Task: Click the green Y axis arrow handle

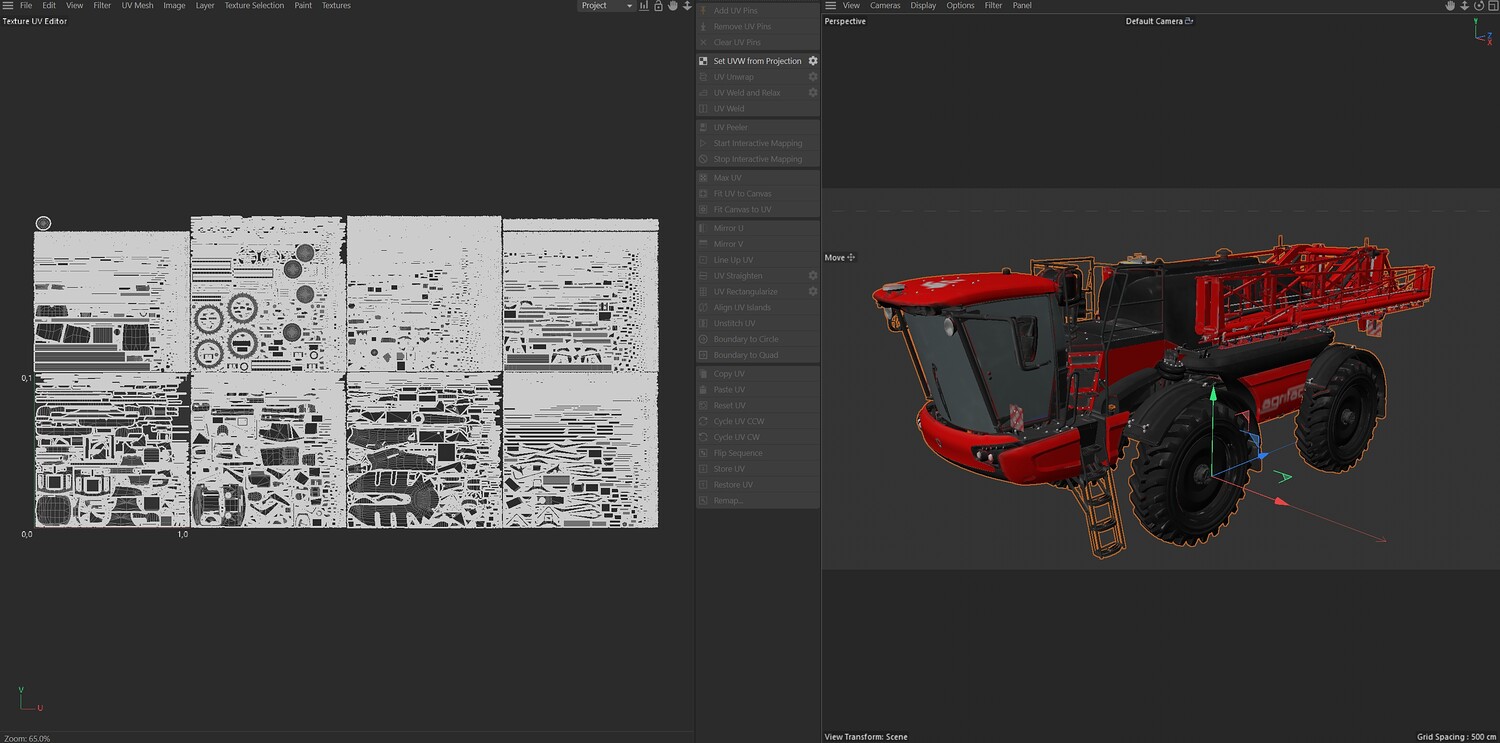Action: [x=1214, y=394]
